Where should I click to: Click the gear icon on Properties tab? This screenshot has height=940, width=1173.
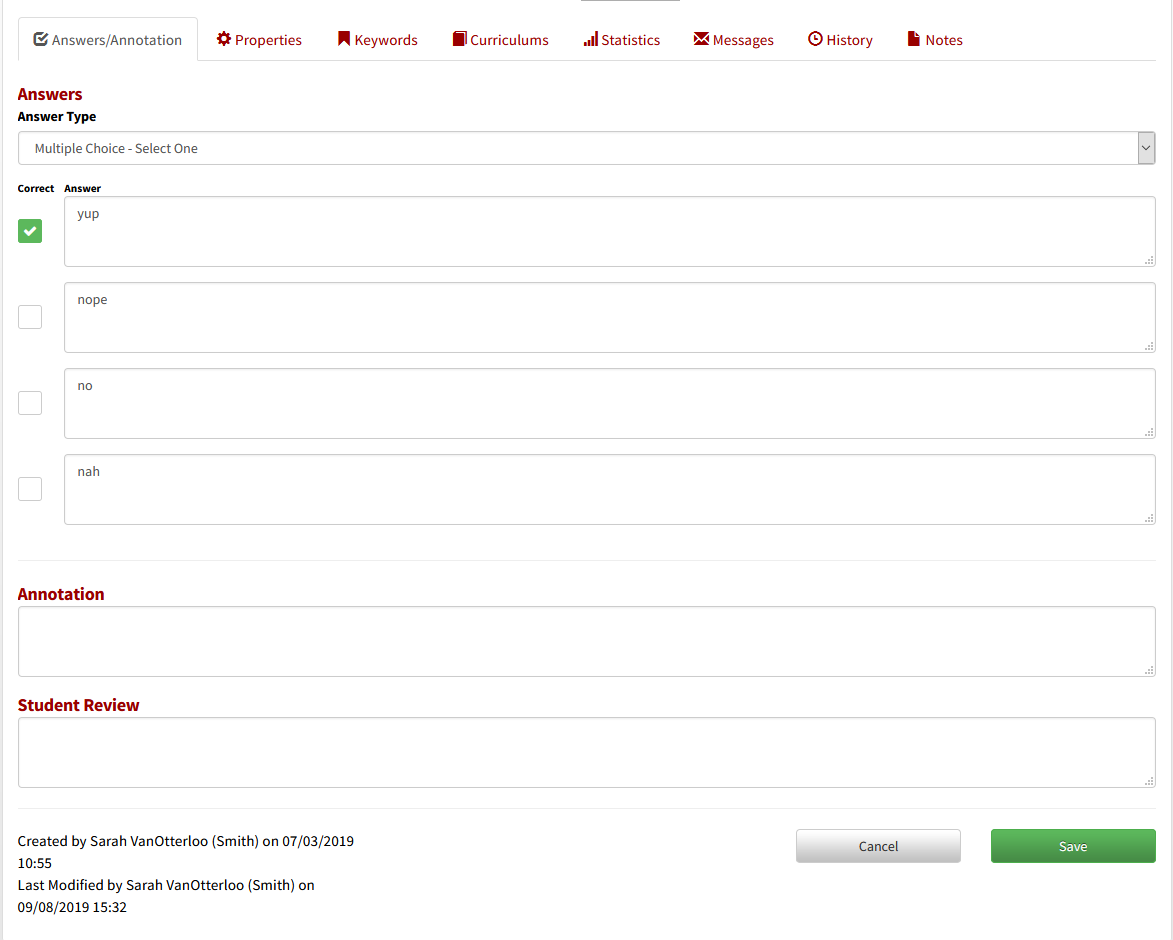224,39
